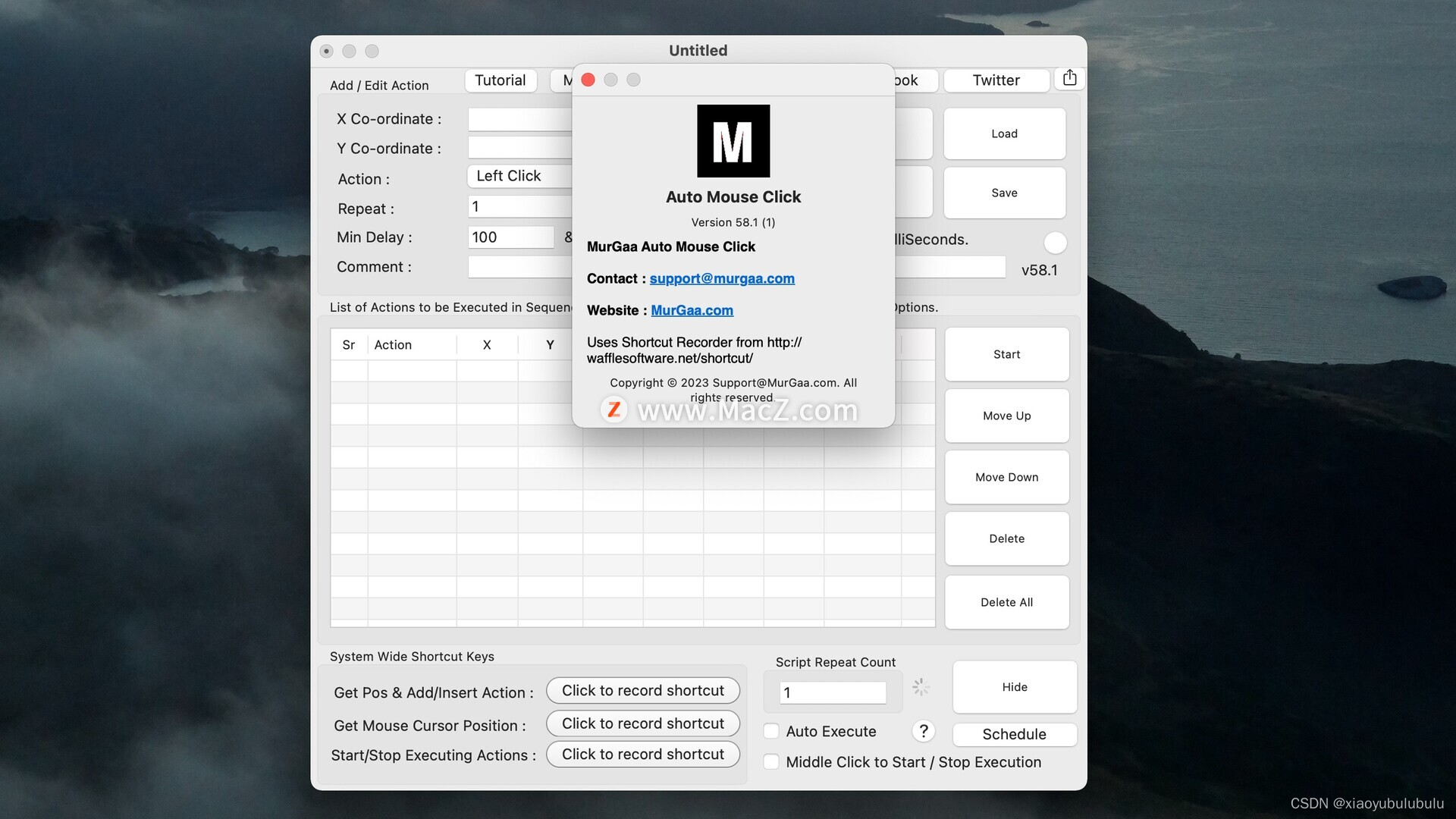Viewport: 1456px width, 819px height.
Task: Click the spinner icon beside Script Repeat Count
Action: [x=921, y=687]
